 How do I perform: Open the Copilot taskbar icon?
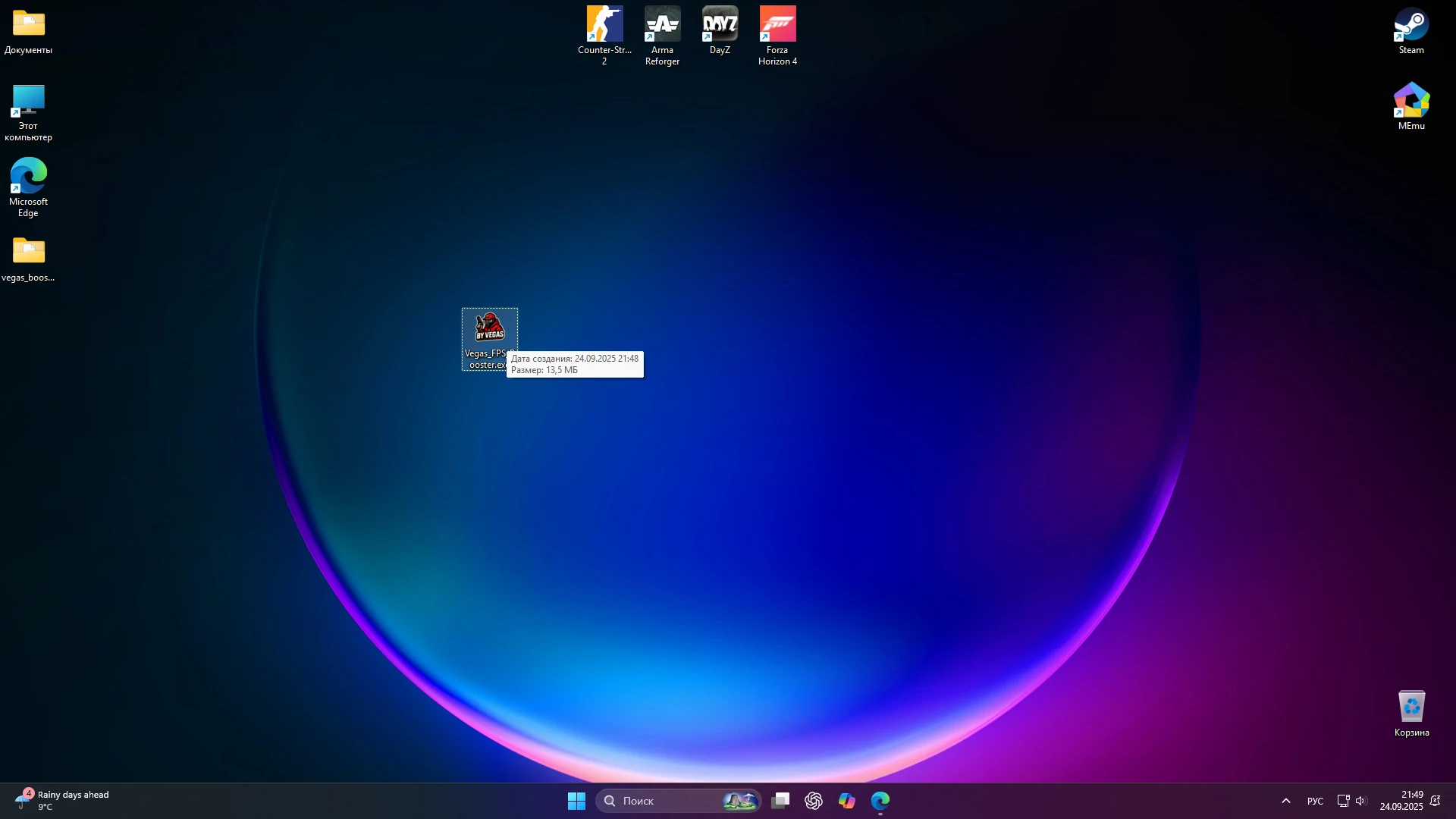tap(847, 801)
